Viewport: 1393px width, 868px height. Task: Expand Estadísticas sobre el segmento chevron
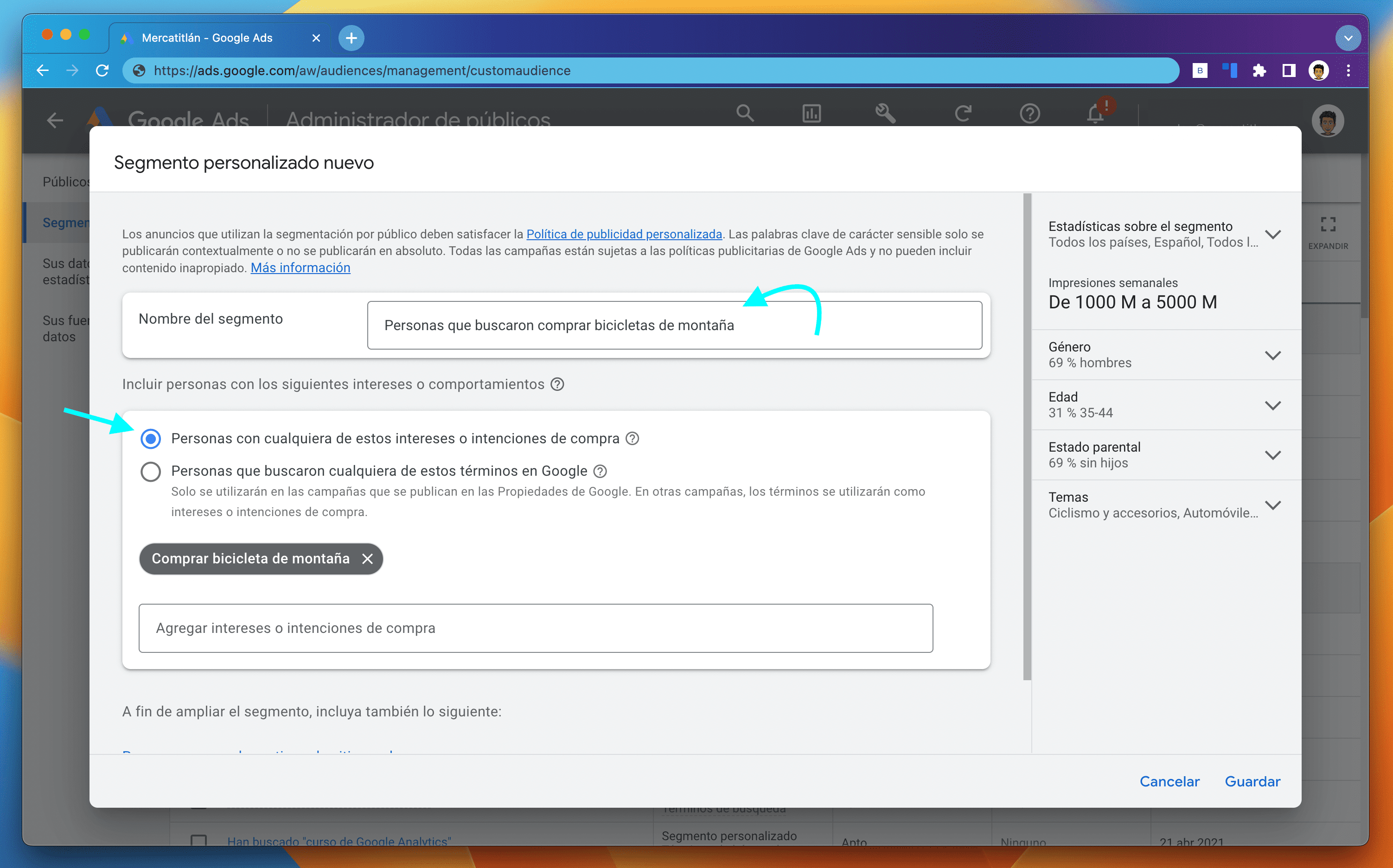1272,234
